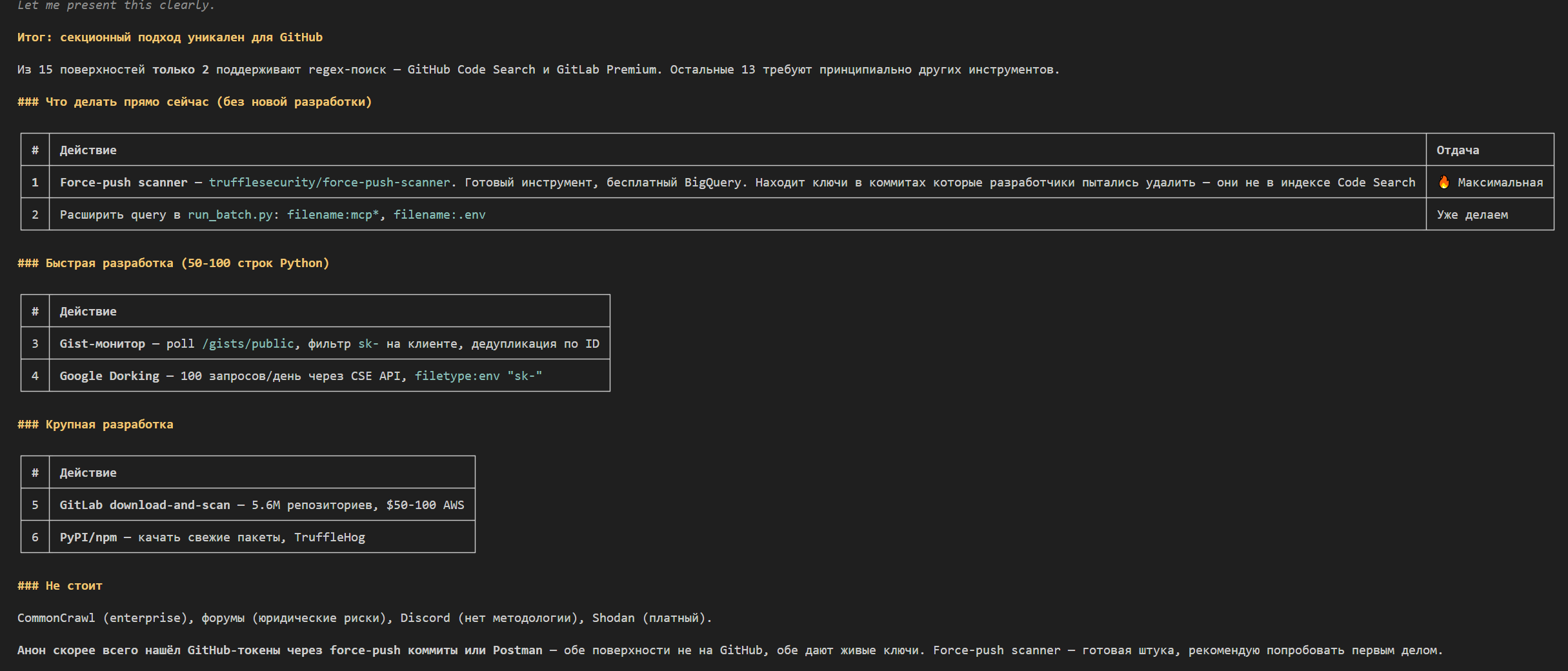
Task: Click the fire emoji beside Максимальная
Action: pos(1444,183)
